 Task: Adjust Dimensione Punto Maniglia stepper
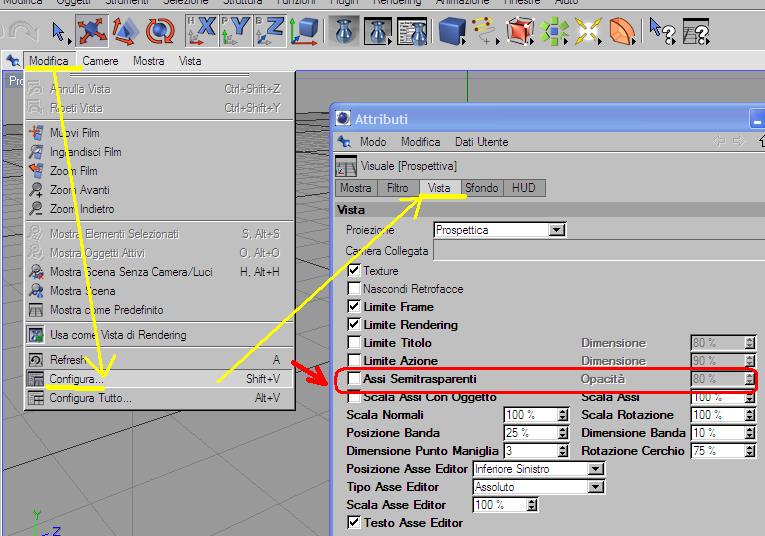click(x=563, y=451)
